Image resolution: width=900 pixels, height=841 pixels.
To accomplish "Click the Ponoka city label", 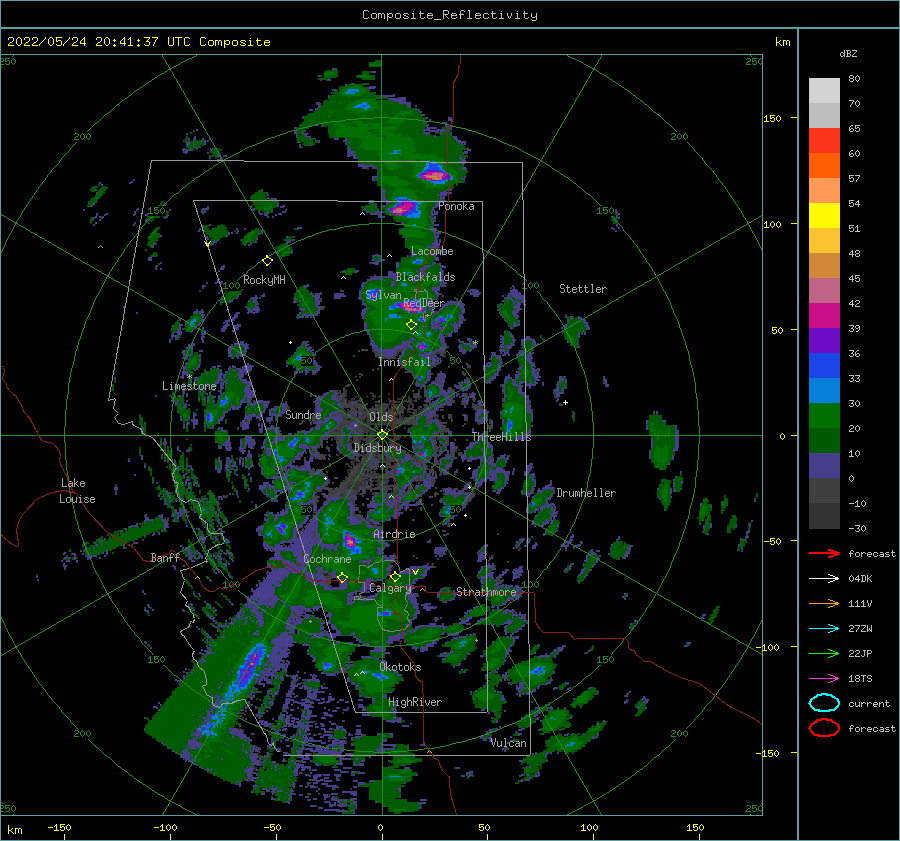I will [456, 206].
